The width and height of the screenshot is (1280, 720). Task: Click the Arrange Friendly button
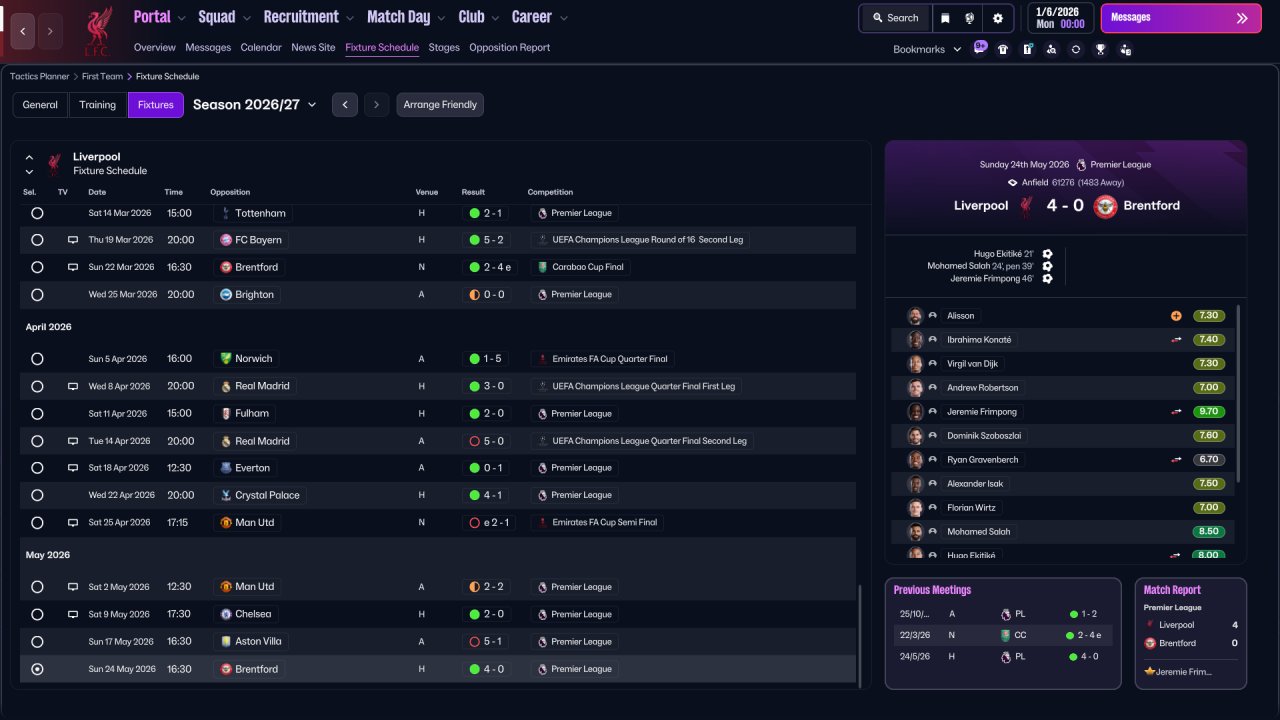[440, 105]
